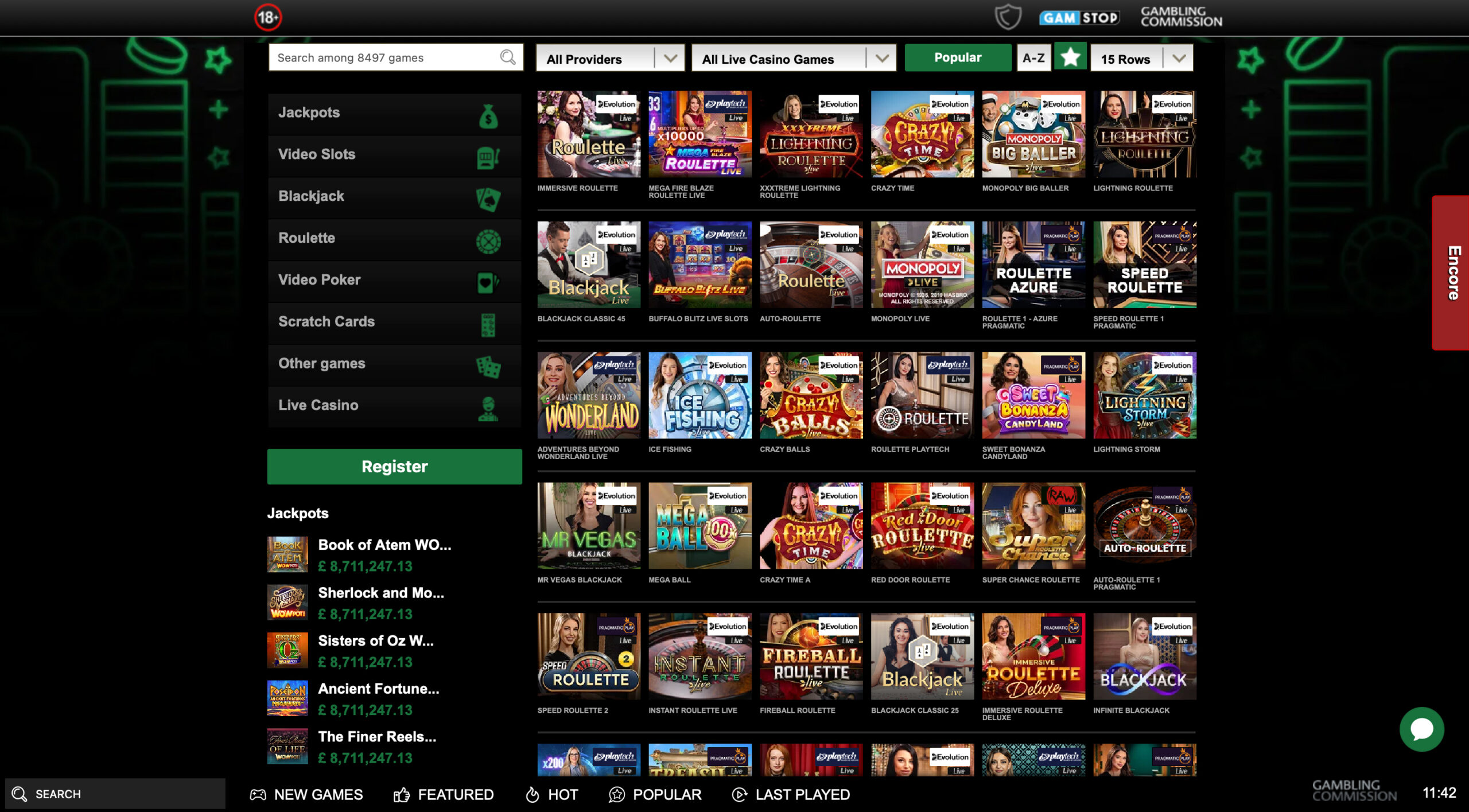Viewport: 1469px width, 812px height.
Task: Launch Monopoly Live game
Action: coord(922,265)
